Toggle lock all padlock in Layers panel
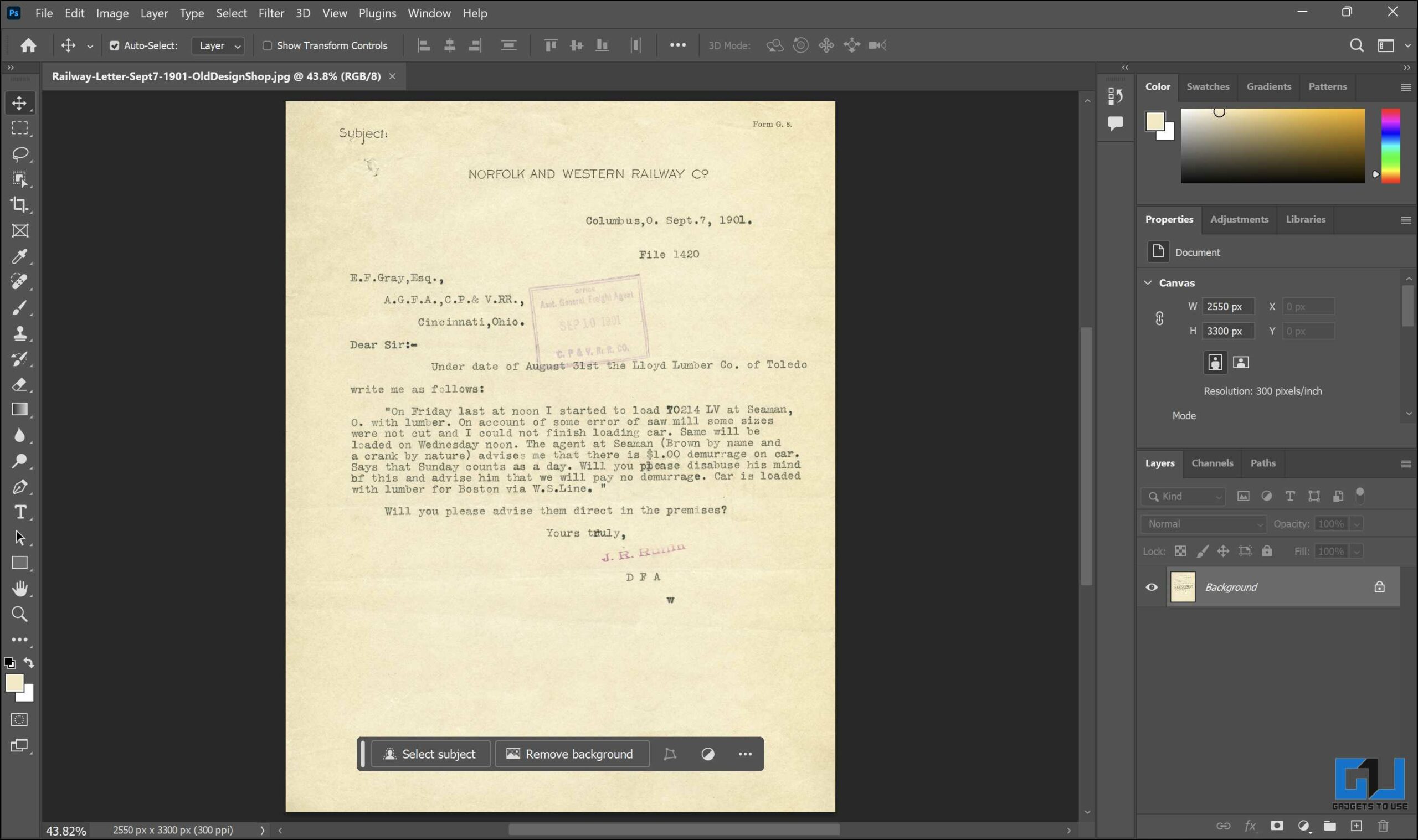Image resolution: width=1418 pixels, height=840 pixels. point(1267,552)
